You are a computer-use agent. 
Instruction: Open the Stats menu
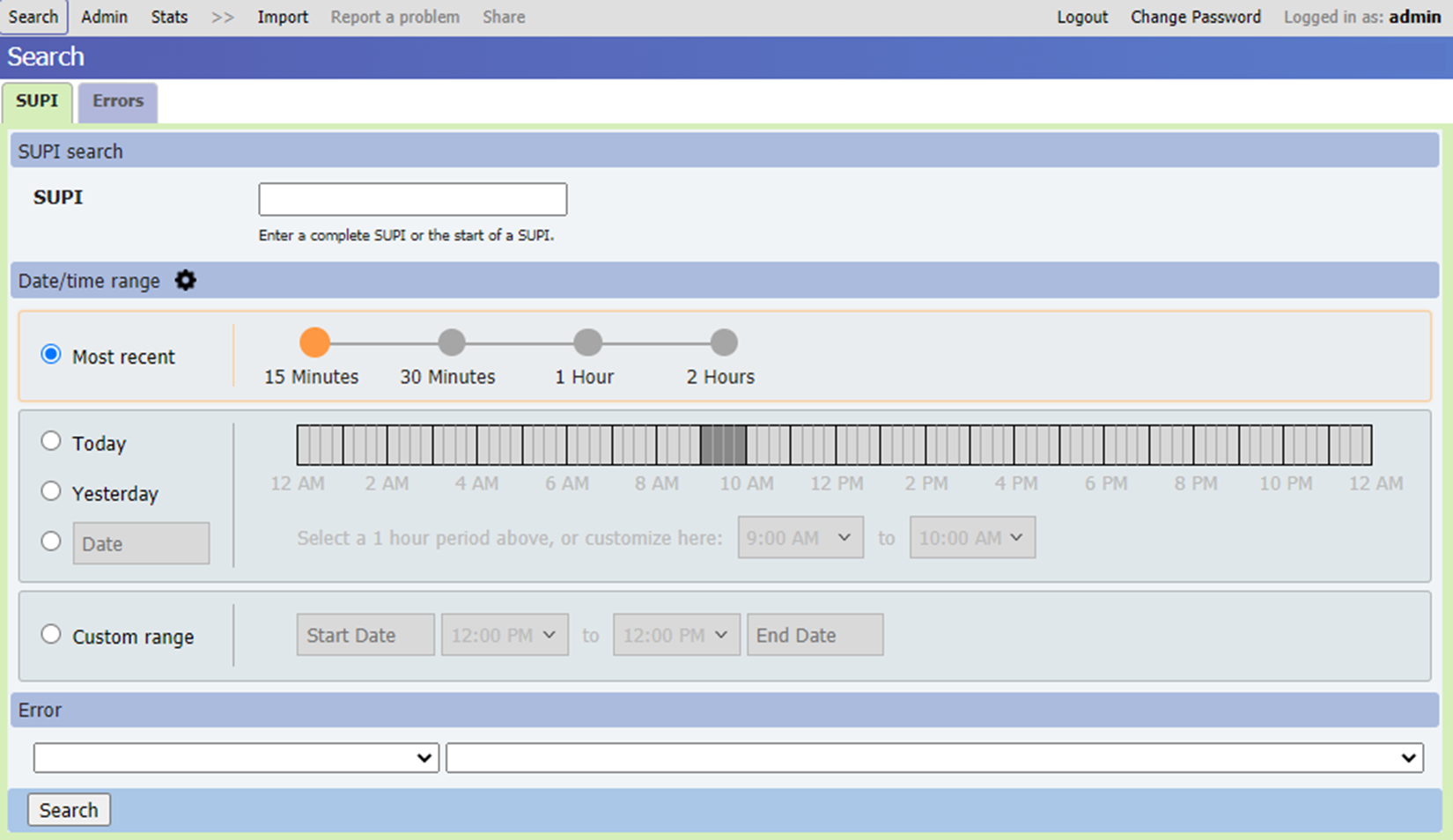(x=168, y=16)
